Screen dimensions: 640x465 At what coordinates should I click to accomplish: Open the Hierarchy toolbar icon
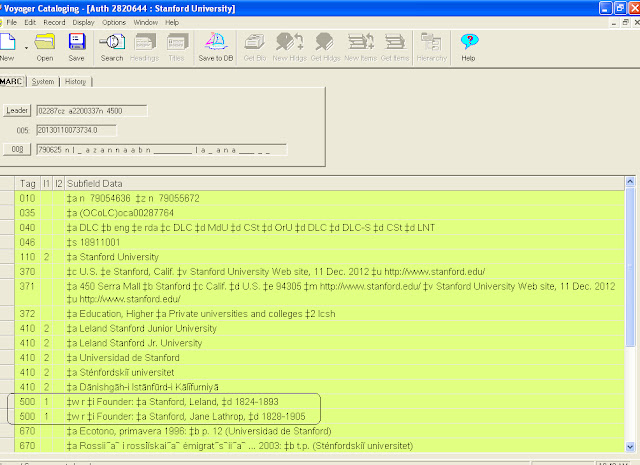coord(431,47)
